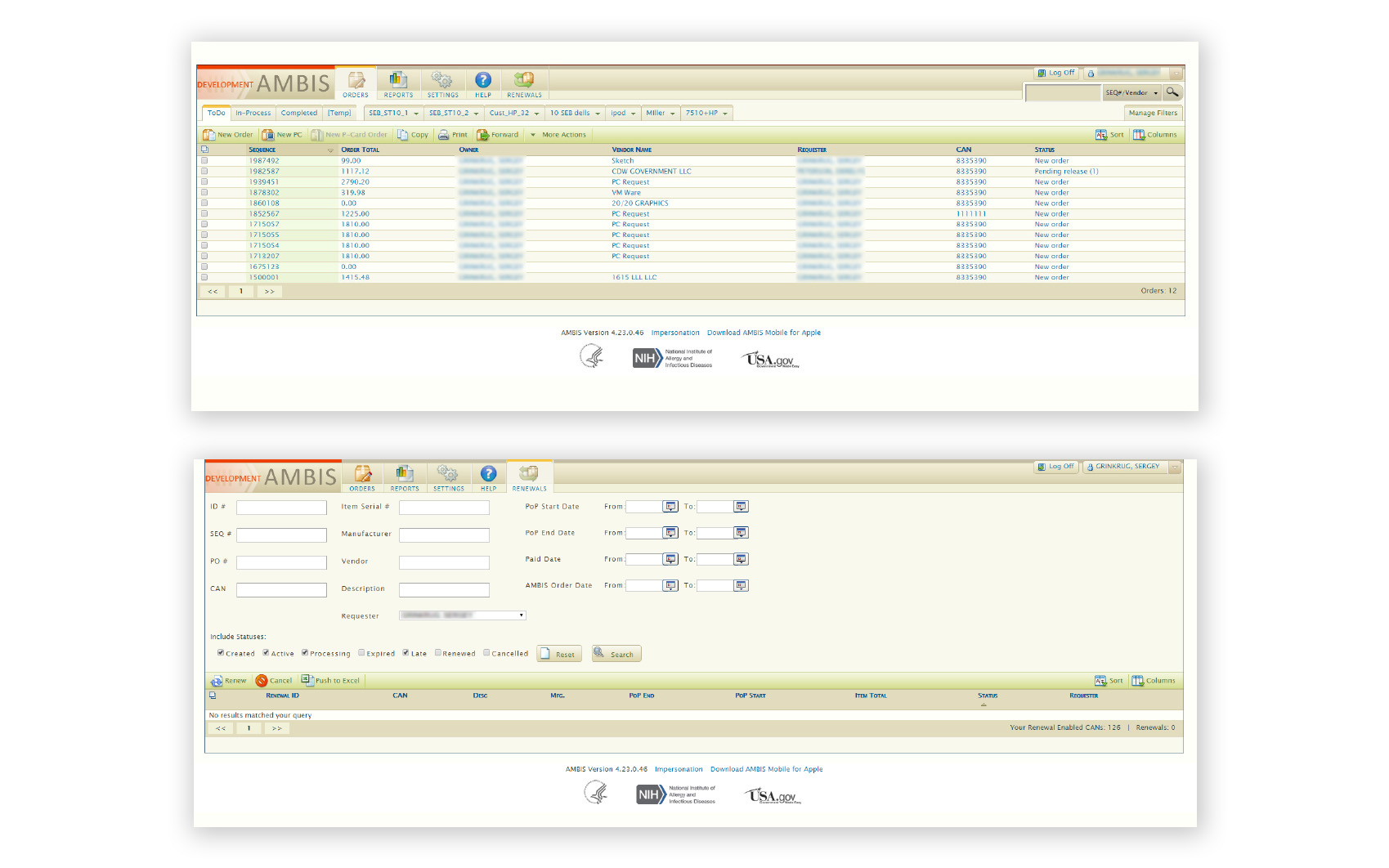Switch to the In-Process tab
Image resolution: width=1389 pixels, height=868 pixels.
[253, 114]
